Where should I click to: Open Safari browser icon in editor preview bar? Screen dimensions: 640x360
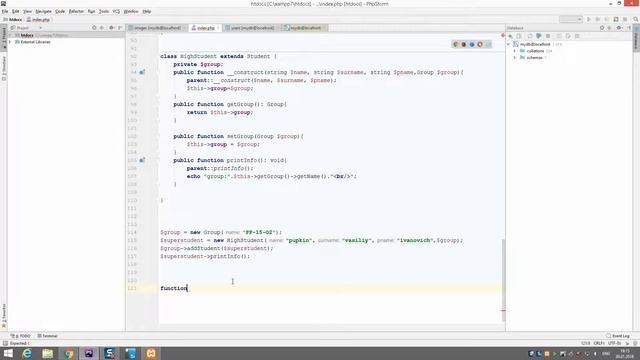472,44
